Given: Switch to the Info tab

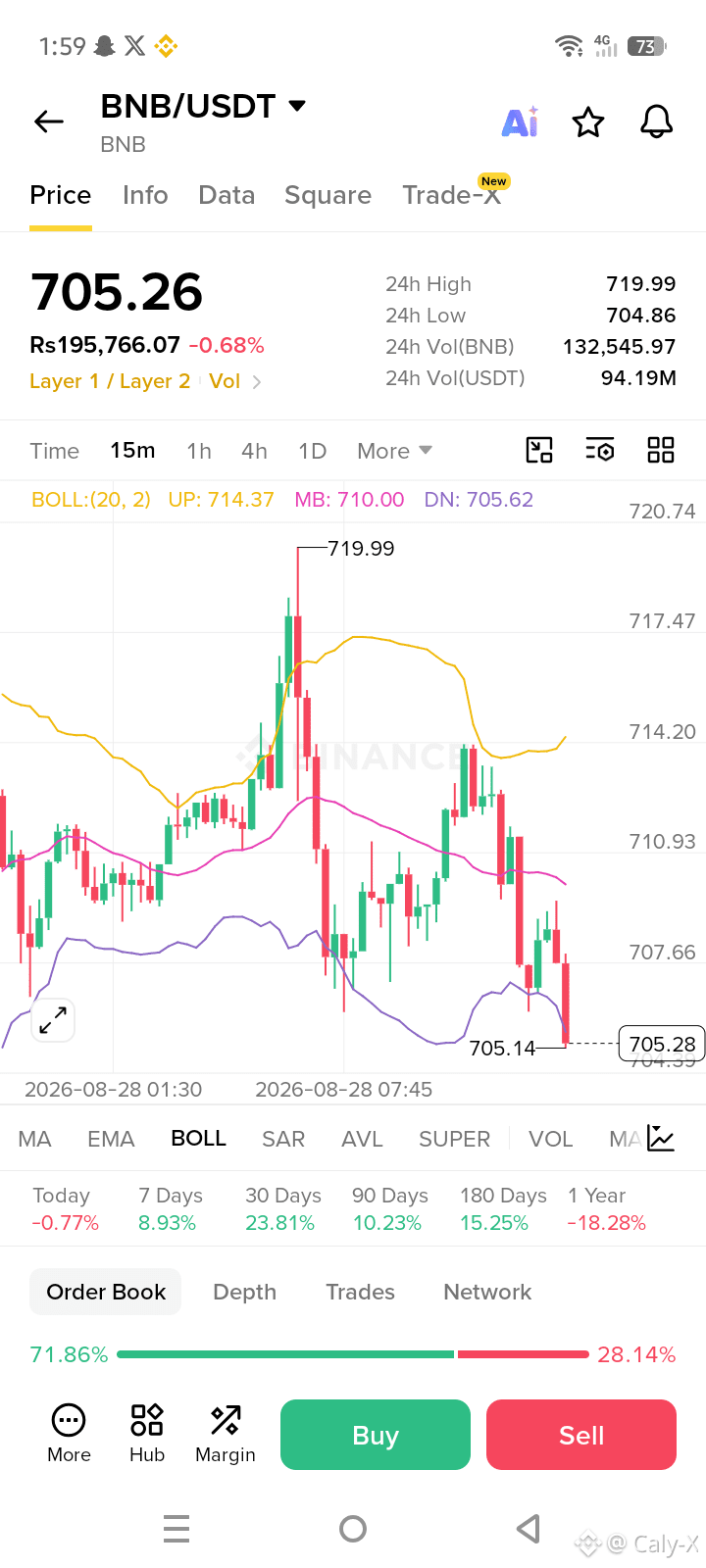Looking at the screenshot, I should (145, 195).
